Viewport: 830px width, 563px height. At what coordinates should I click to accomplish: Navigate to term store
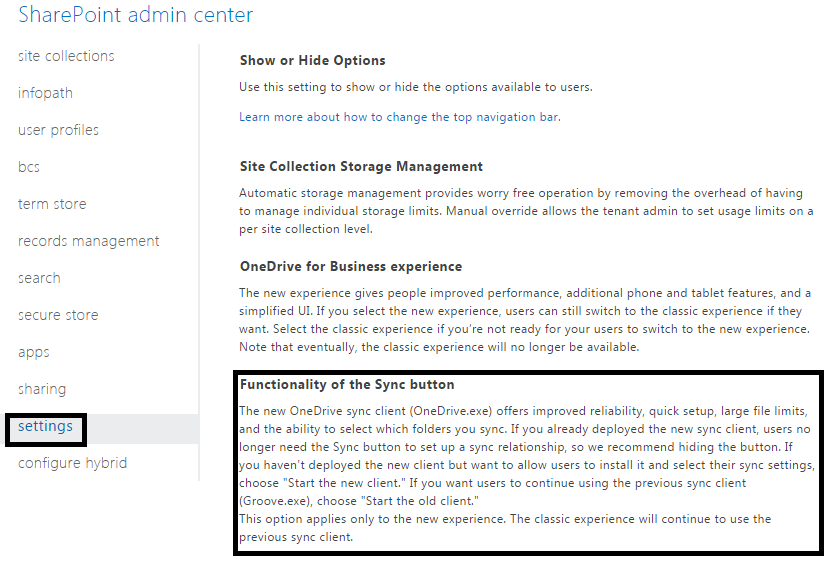[52, 204]
